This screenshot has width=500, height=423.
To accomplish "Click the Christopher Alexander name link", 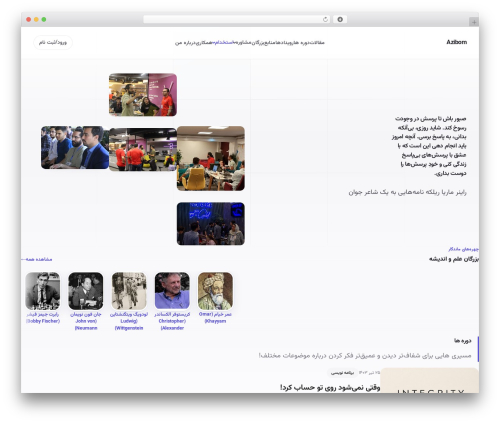I will 172,321.
